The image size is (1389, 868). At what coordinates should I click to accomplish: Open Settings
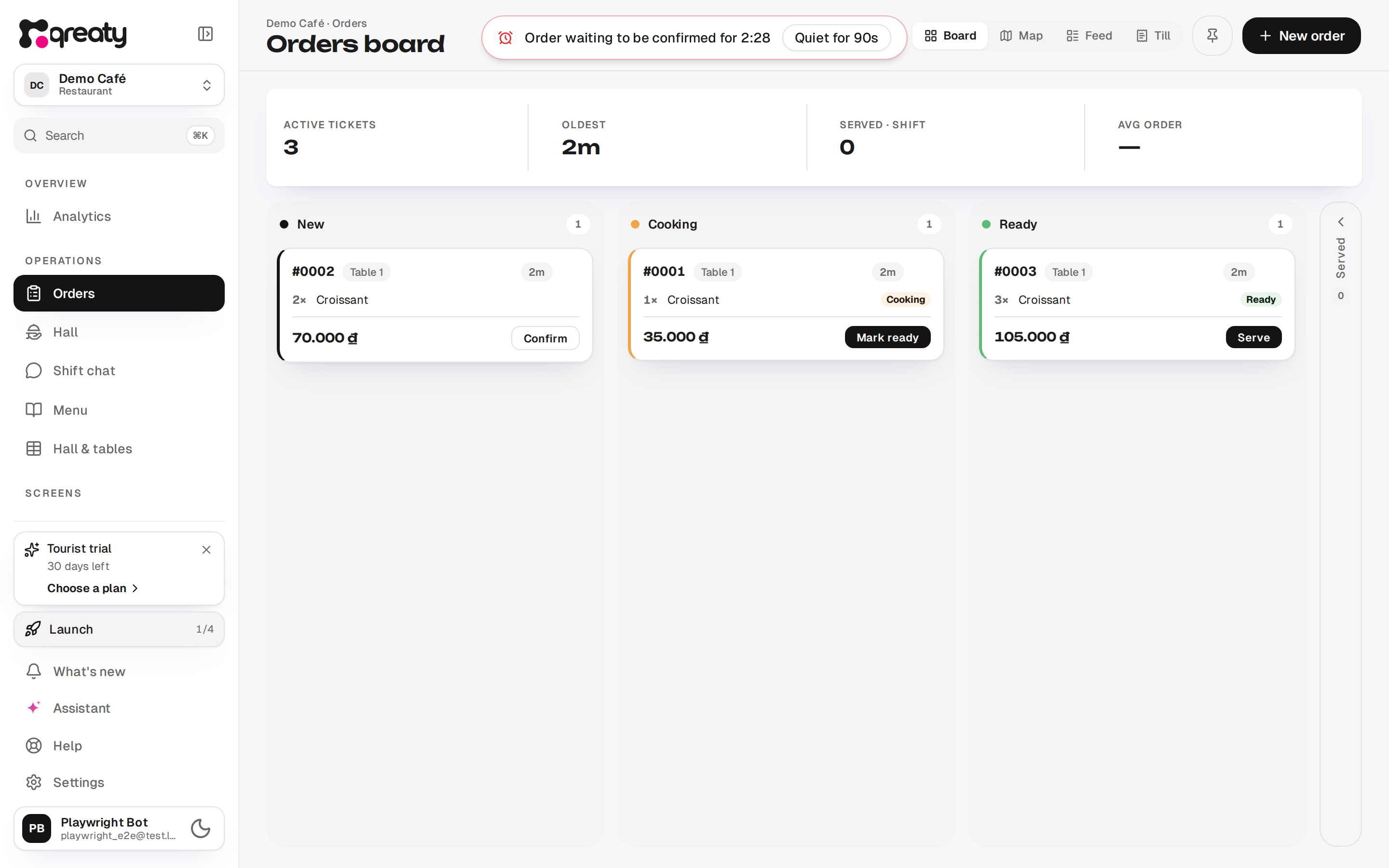click(119, 782)
